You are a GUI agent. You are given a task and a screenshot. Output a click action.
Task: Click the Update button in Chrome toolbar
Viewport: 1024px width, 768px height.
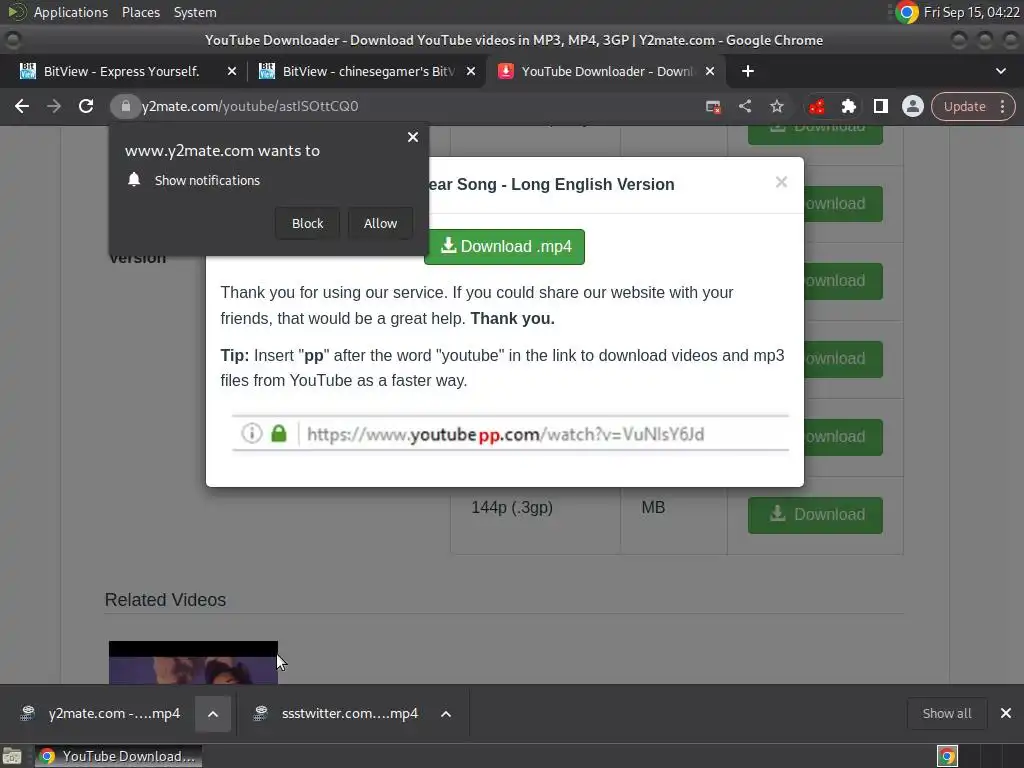tap(965, 106)
